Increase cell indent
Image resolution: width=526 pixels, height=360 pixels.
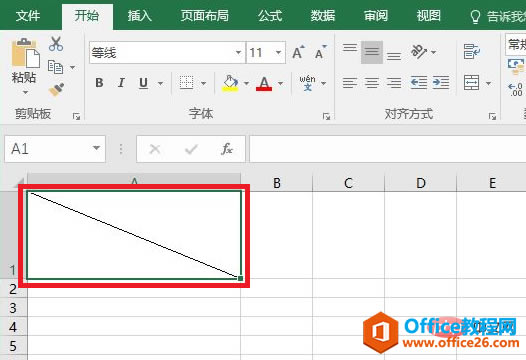tap(441, 83)
